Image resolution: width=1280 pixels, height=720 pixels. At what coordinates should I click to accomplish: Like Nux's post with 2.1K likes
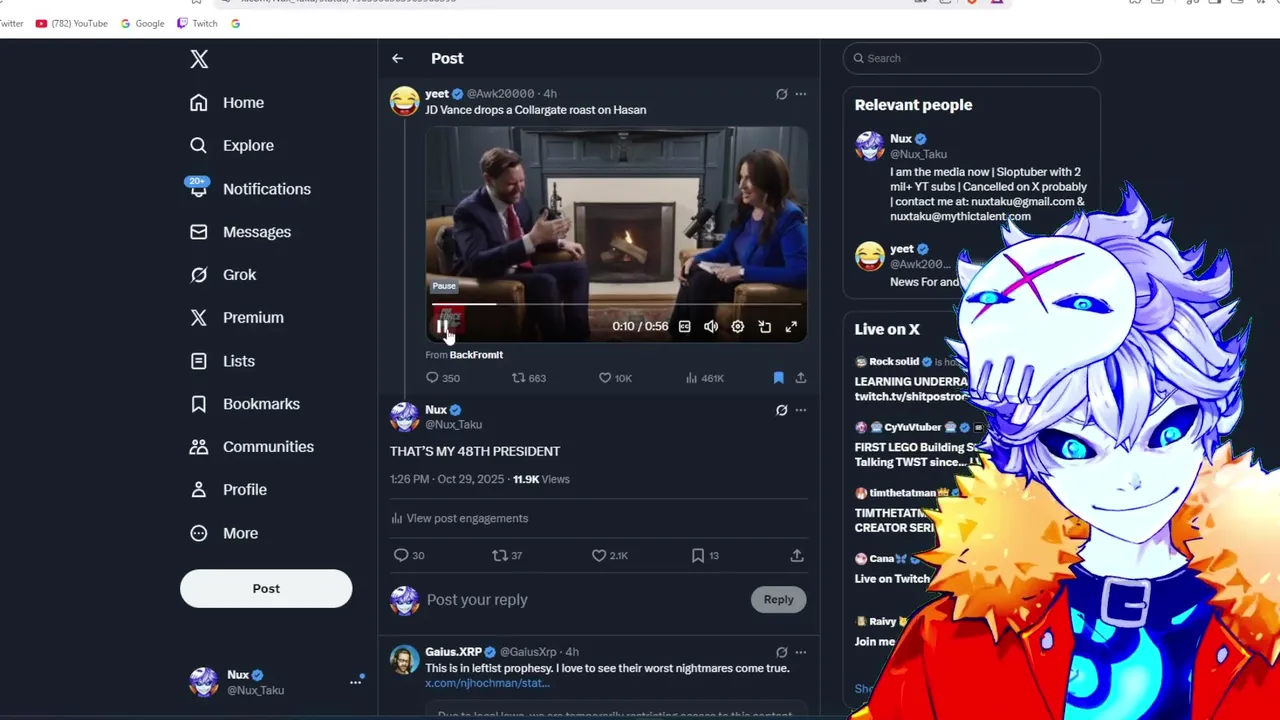(x=610, y=555)
